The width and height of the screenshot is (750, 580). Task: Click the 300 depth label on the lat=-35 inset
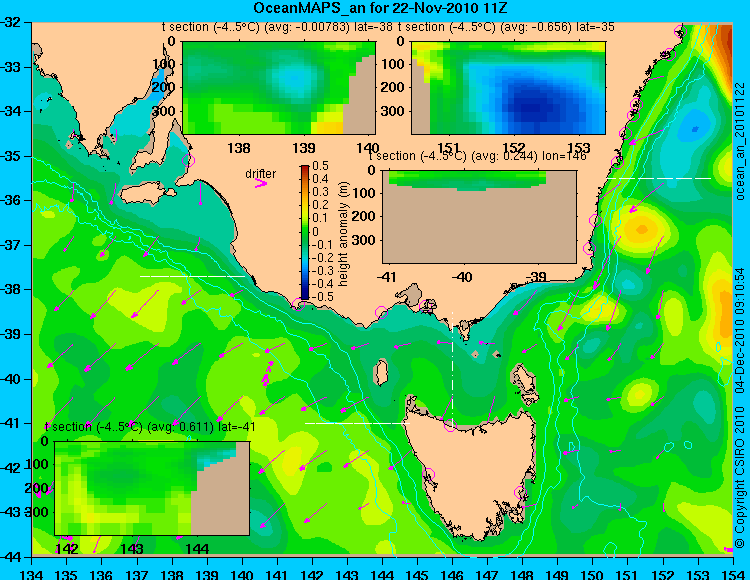[394, 111]
